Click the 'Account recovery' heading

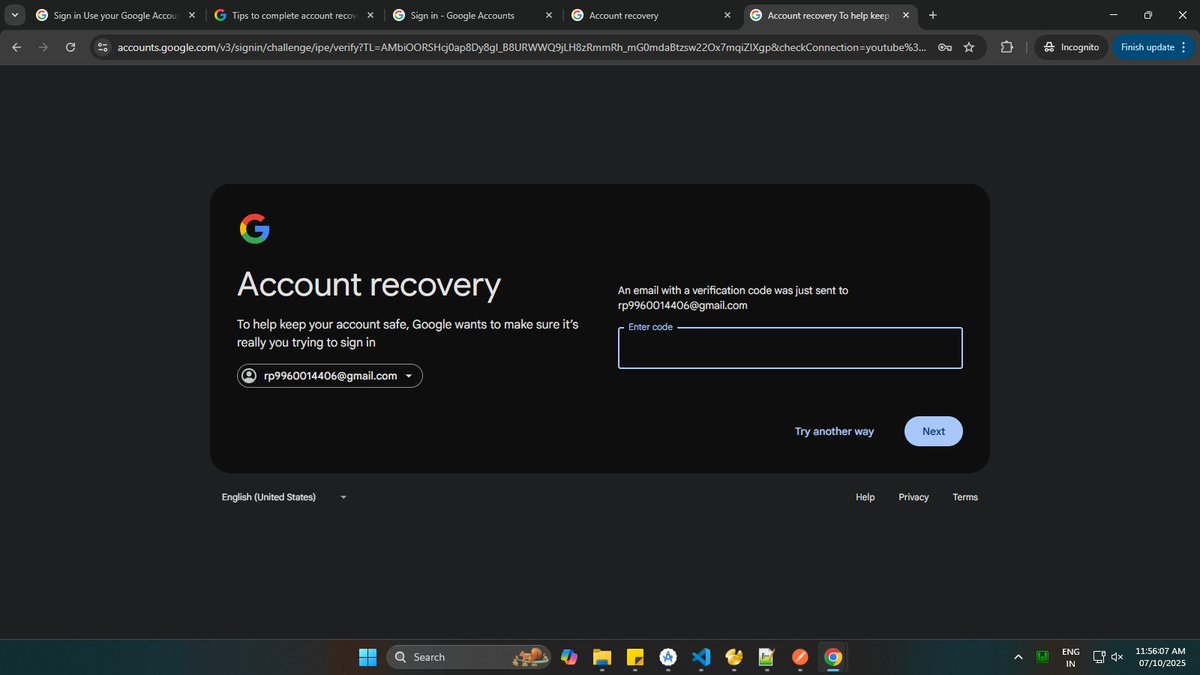tap(369, 284)
